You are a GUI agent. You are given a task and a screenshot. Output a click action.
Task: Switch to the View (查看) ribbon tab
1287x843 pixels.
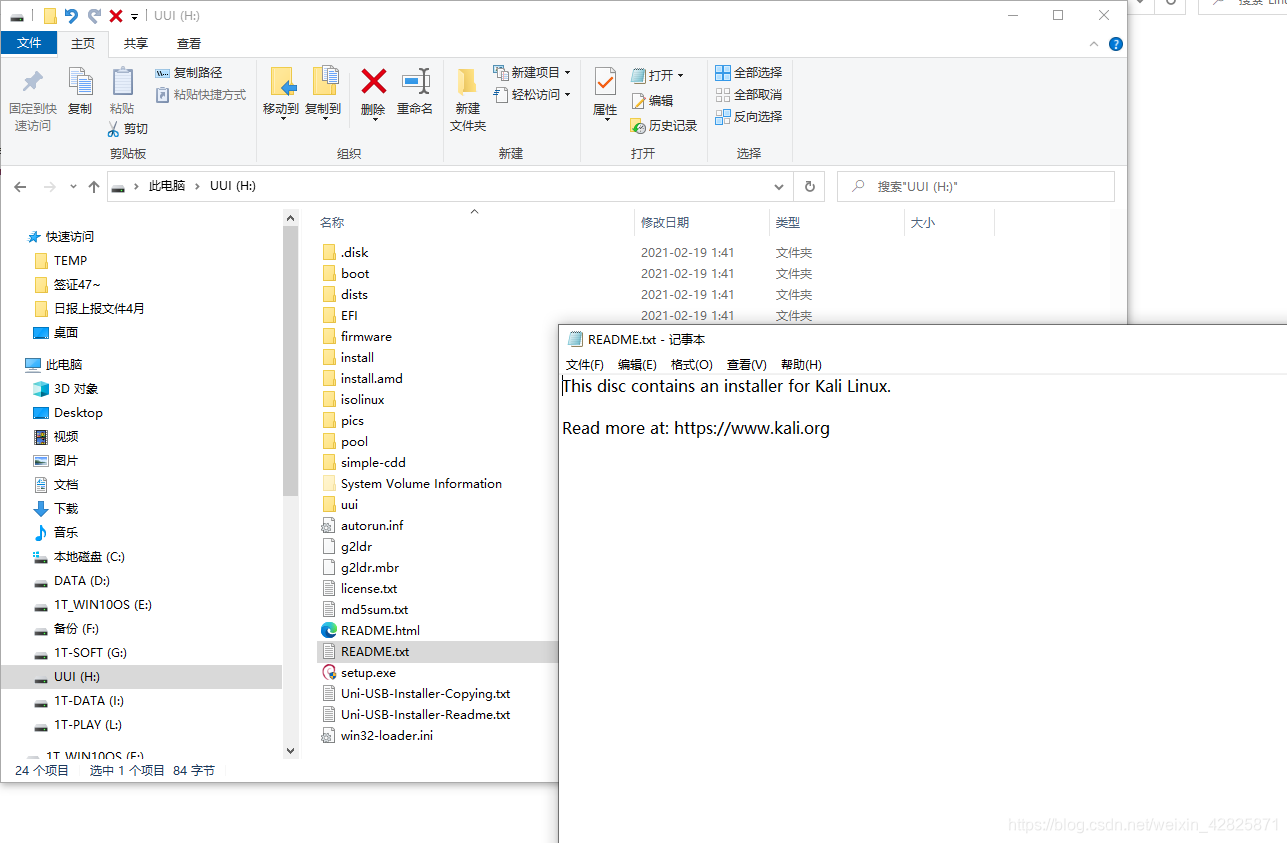pos(189,43)
